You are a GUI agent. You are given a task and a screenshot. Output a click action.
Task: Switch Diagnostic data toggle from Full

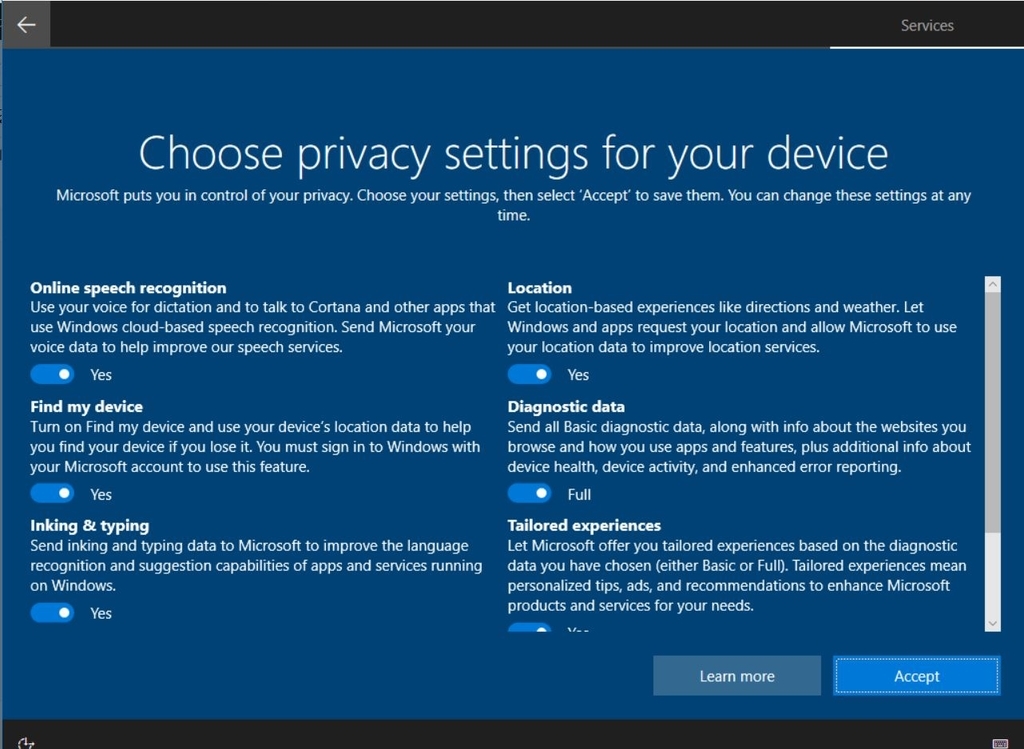tap(530, 494)
